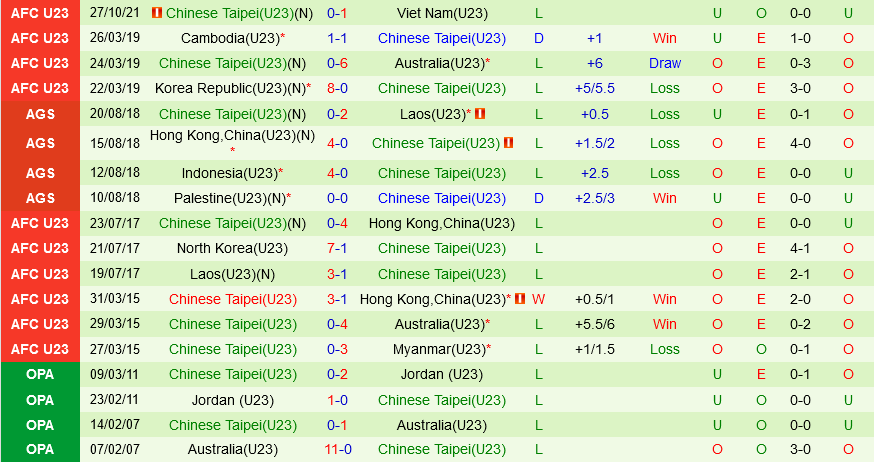Select the 11-0 score against Australia(U23)
The width and height of the screenshot is (874, 462).
pos(338,449)
